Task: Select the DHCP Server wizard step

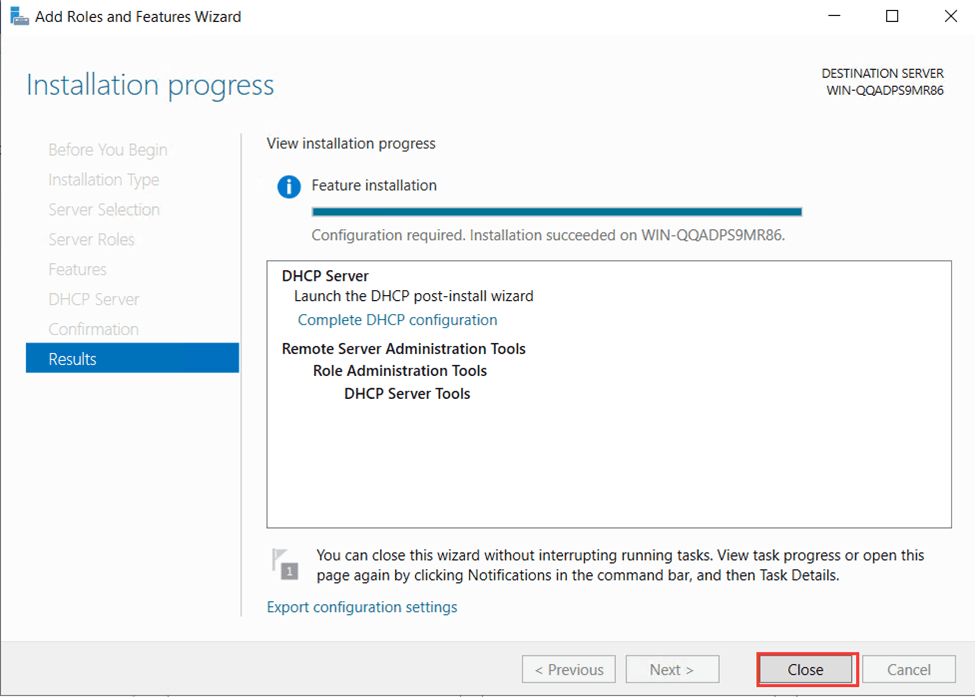Action: 93,298
